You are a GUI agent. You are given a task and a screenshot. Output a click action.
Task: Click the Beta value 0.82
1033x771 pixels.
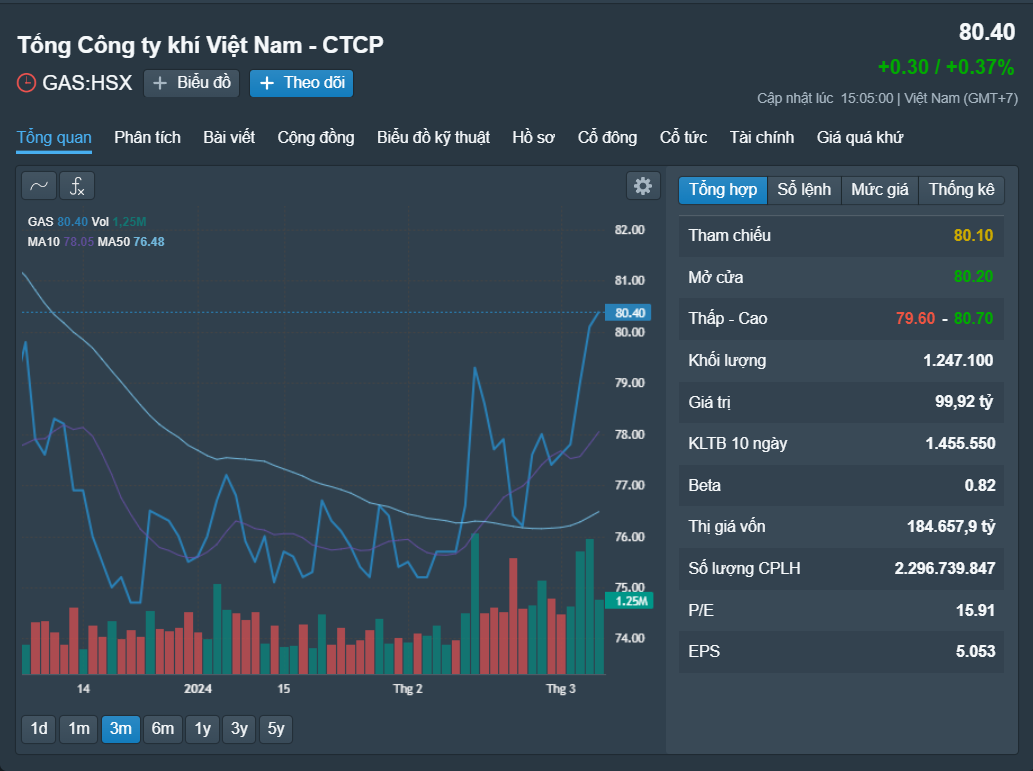pos(980,486)
